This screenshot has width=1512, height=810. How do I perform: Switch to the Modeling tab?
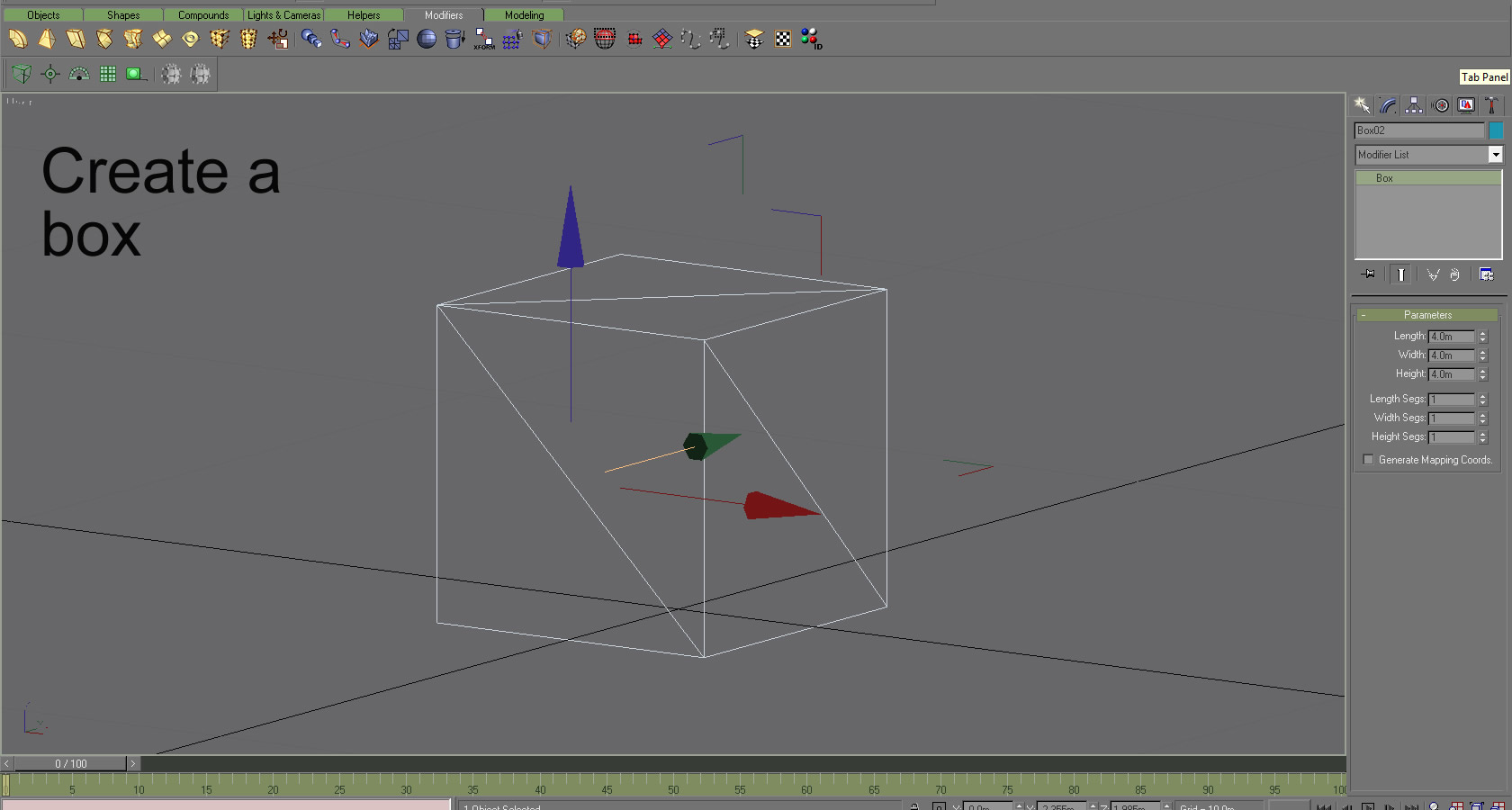524,15
